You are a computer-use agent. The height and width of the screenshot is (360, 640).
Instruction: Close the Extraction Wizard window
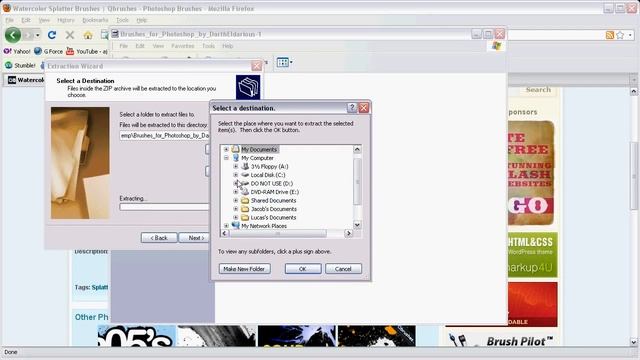pos(256,66)
